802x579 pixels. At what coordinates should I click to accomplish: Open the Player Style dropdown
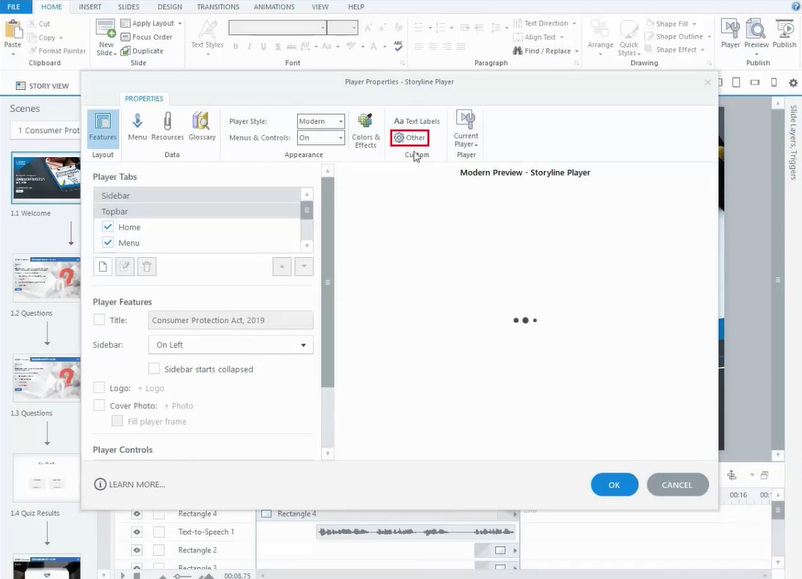[x=321, y=121]
